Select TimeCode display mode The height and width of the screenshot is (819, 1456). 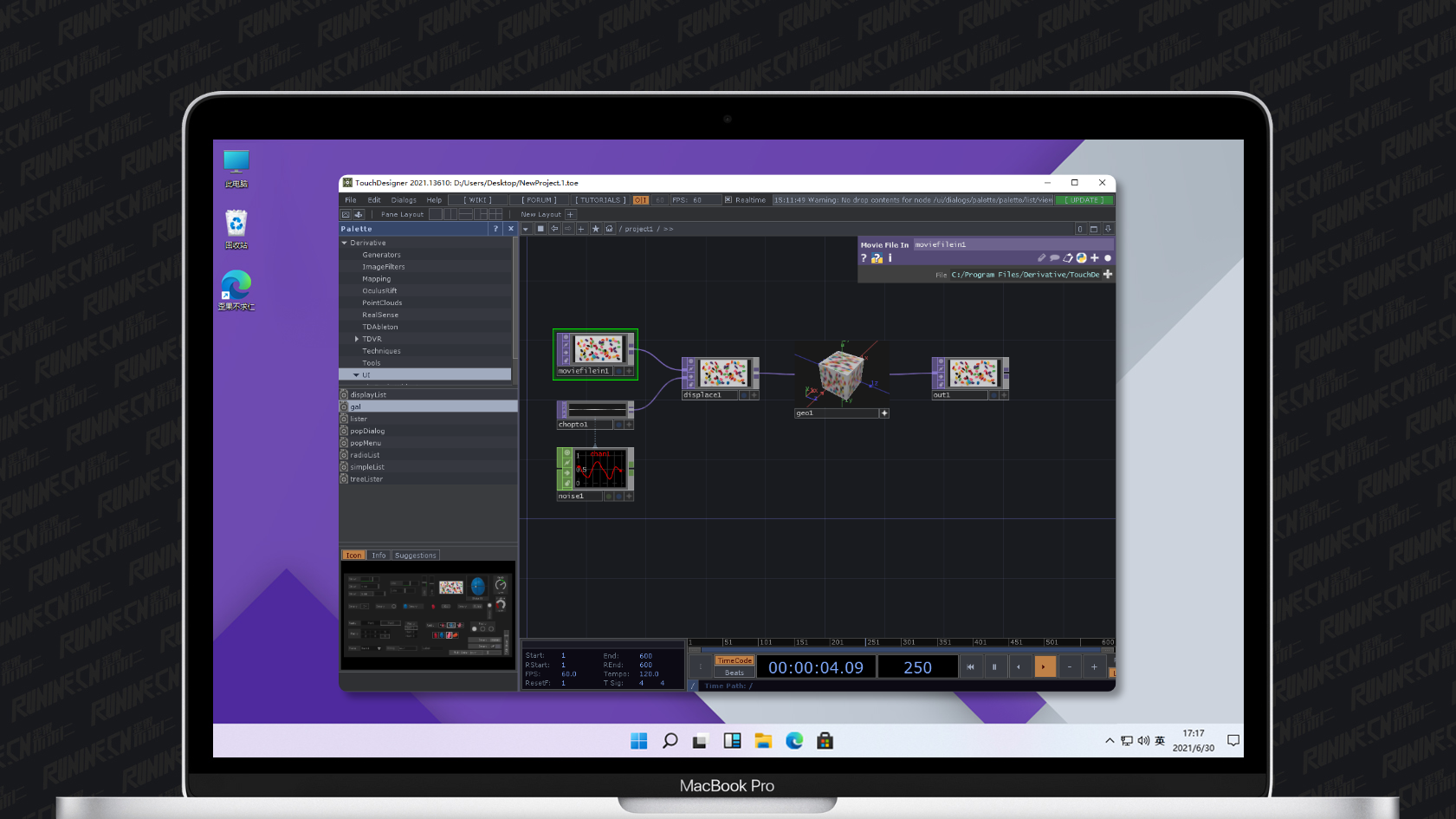click(x=734, y=660)
